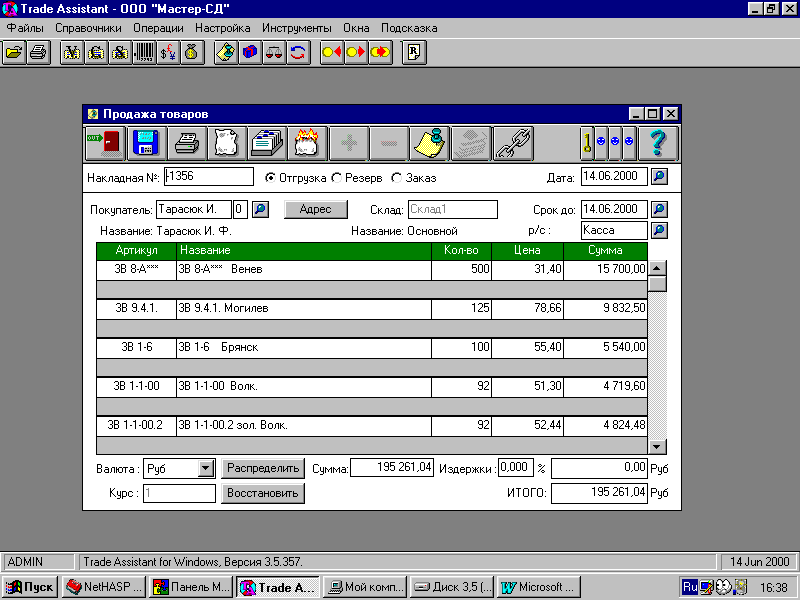Viewport: 800px width, 600px height.
Task: Expand the Валюта currency dropdown
Action: 205,468
